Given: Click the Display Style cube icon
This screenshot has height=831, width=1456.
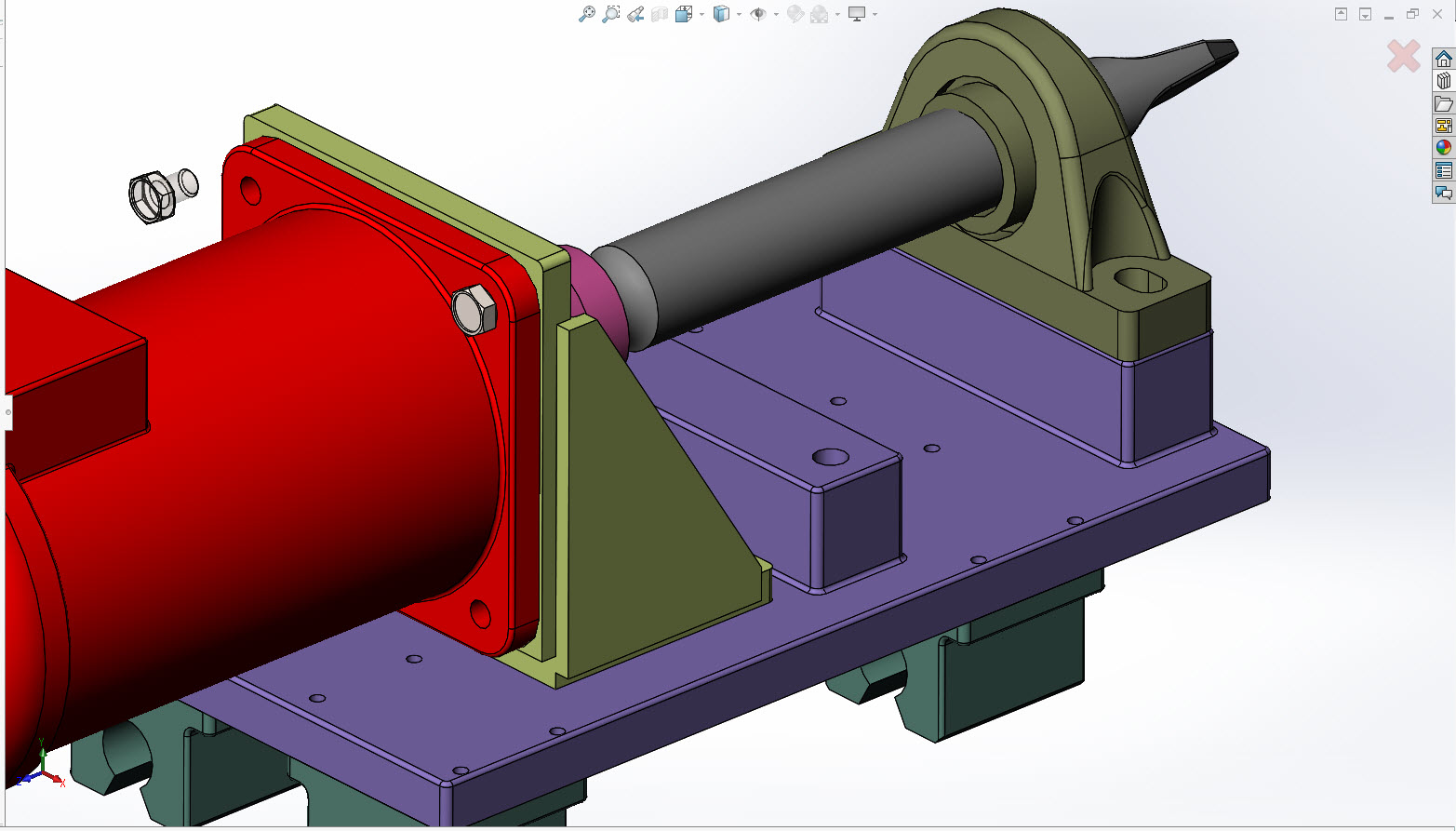Looking at the screenshot, I should point(721,14).
